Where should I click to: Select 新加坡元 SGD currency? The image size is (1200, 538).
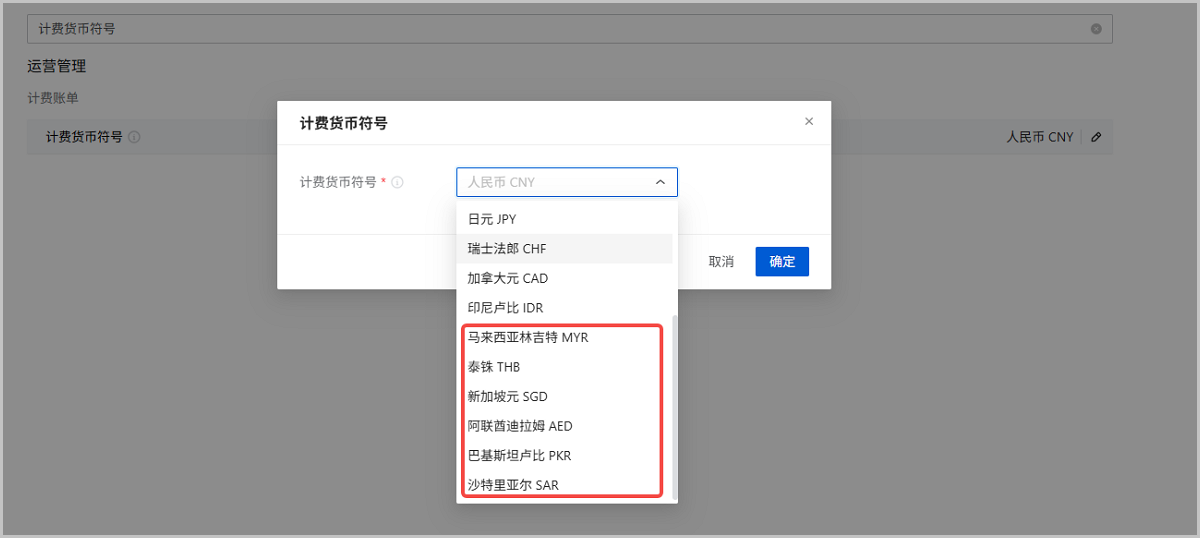(x=508, y=396)
